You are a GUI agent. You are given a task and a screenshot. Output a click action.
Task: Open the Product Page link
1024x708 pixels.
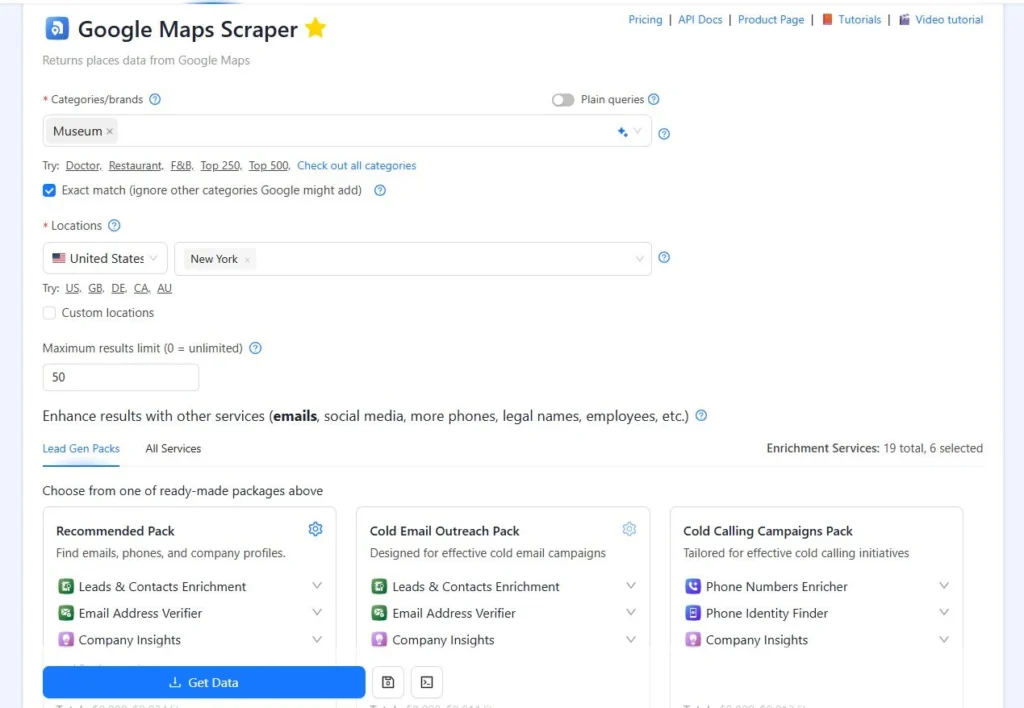click(x=771, y=20)
